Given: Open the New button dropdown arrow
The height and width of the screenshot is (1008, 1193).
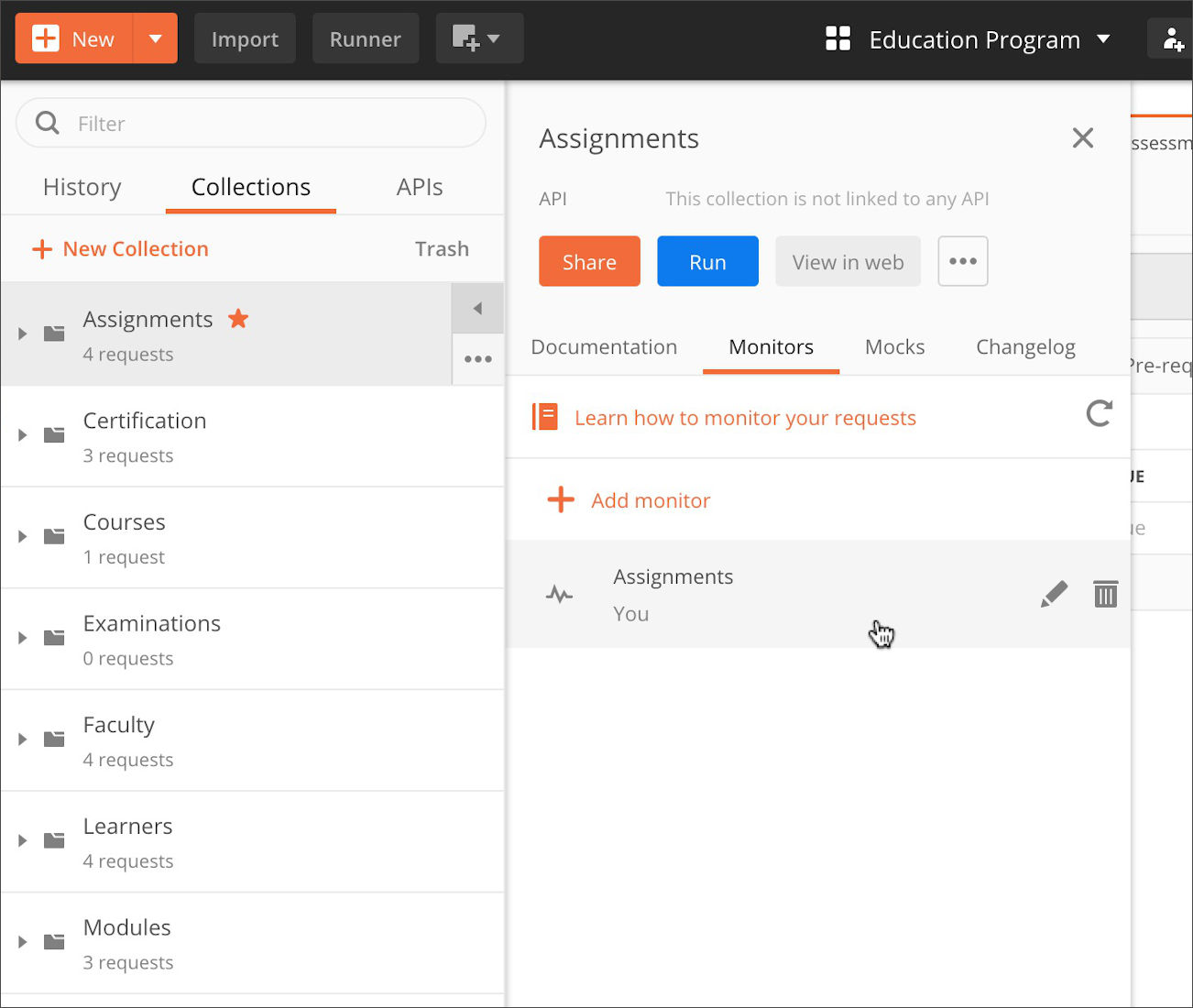Looking at the screenshot, I should click(155, 38).
